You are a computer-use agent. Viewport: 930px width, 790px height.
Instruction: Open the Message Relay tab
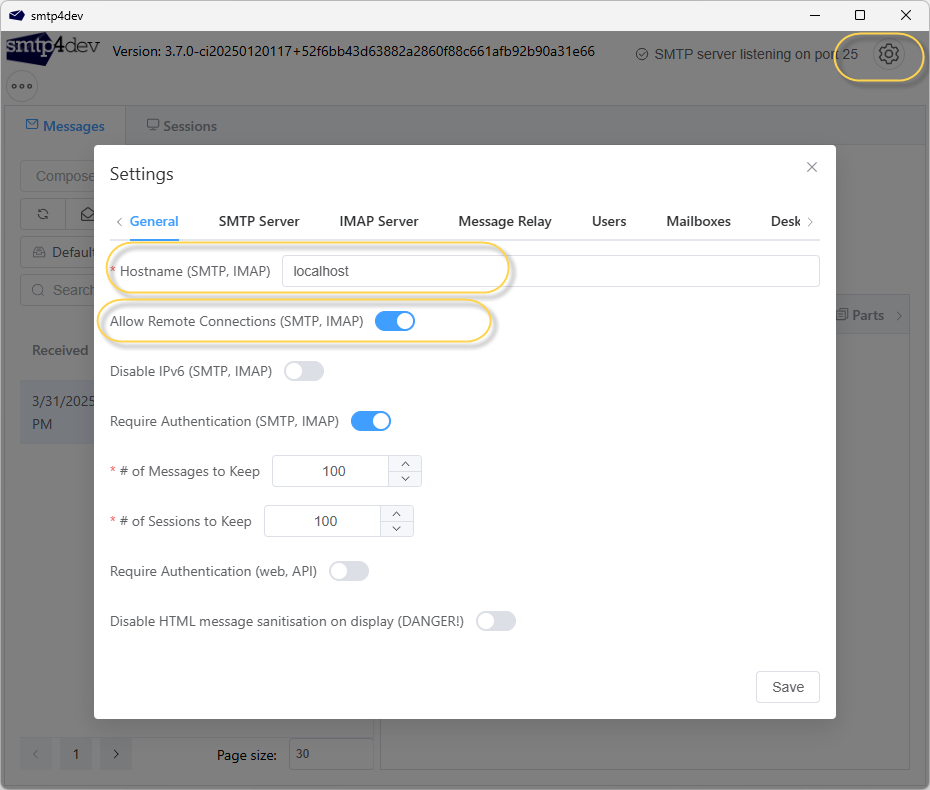(504, 221)
